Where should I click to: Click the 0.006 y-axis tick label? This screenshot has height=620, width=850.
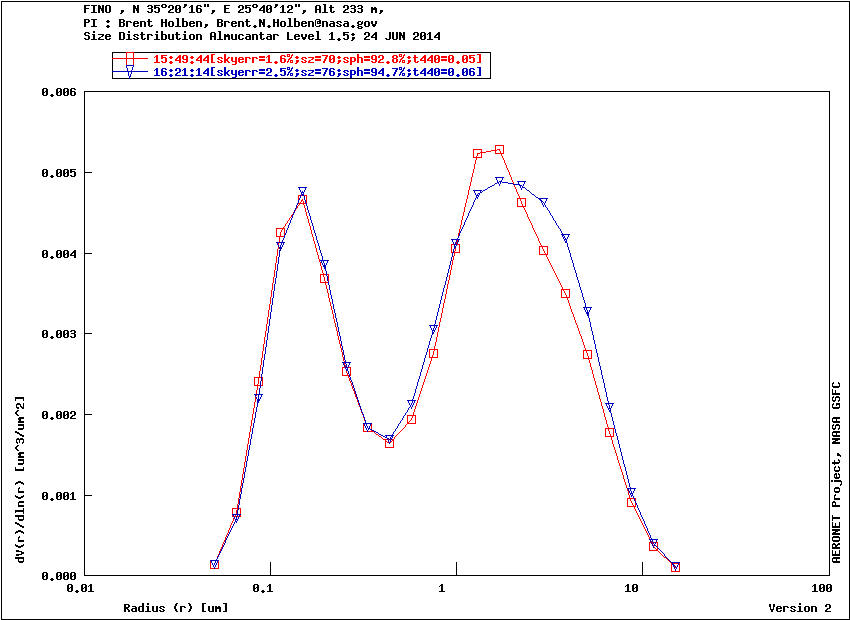click(x=58, y=92)
